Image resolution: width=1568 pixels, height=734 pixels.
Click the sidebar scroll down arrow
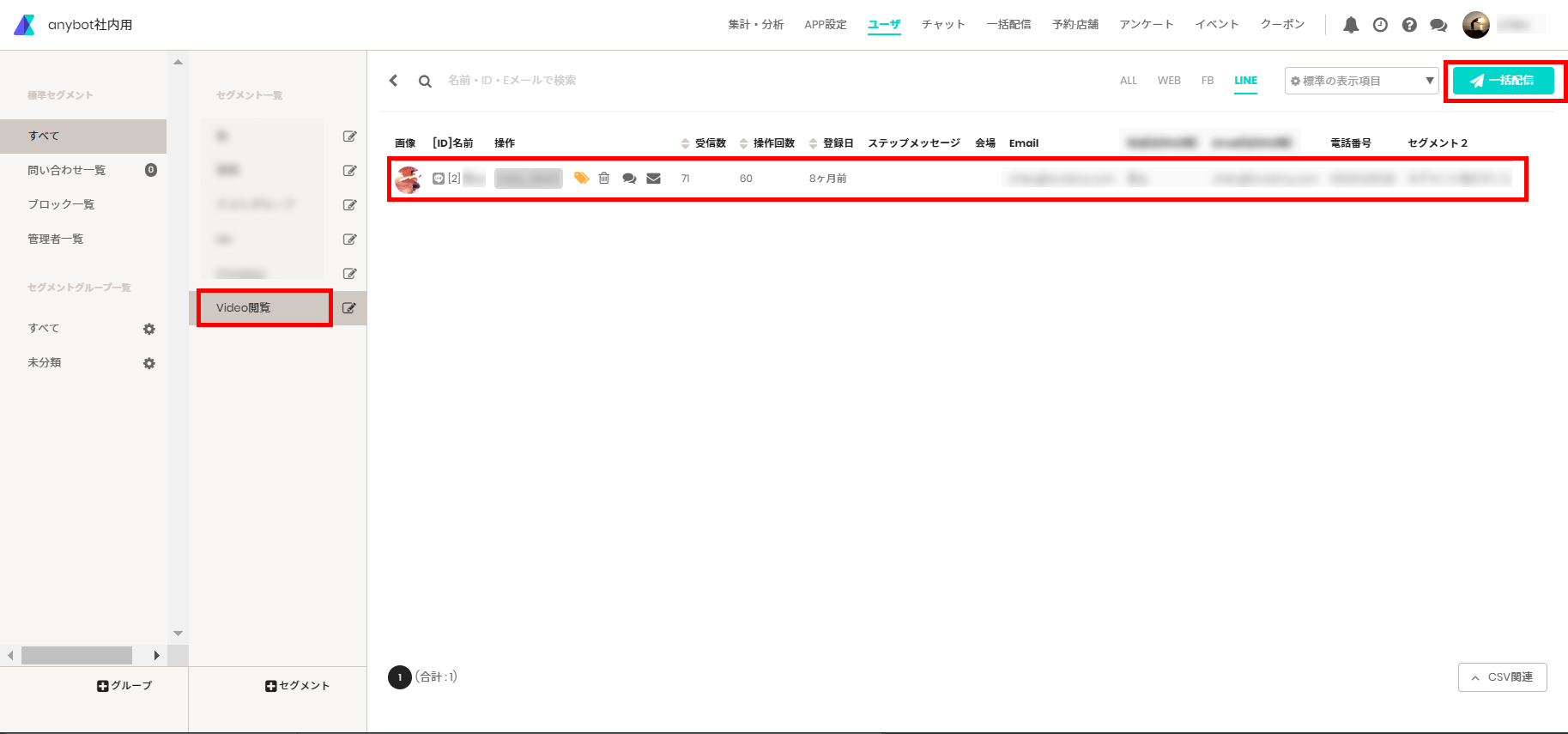click(178, 634)
